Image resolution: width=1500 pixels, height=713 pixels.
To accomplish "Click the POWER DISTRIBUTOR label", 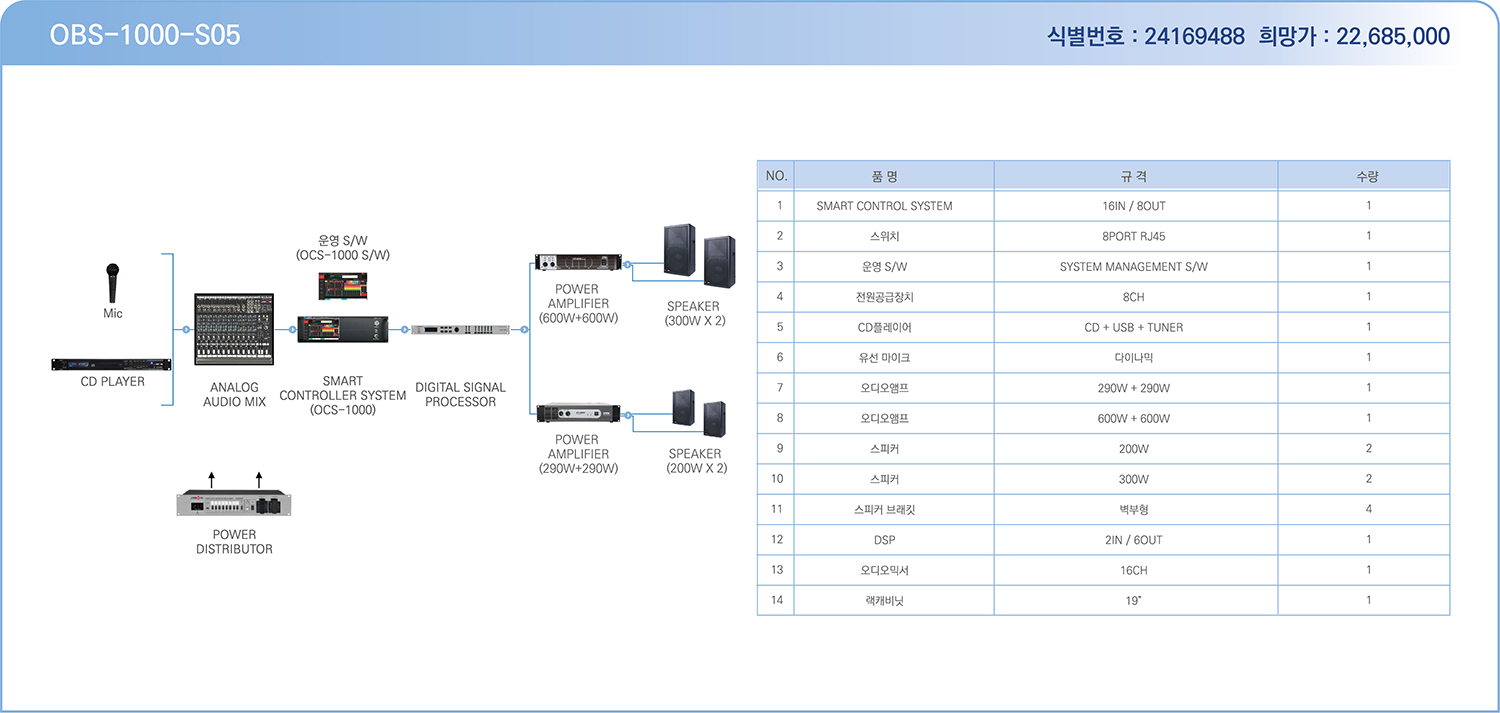I will click(x=234, y=541).
